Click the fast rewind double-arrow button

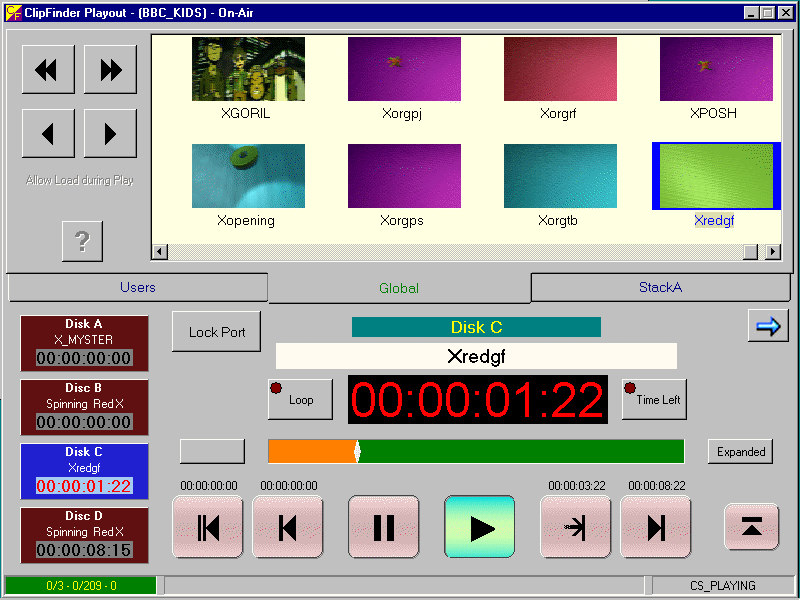coord(47,70)
